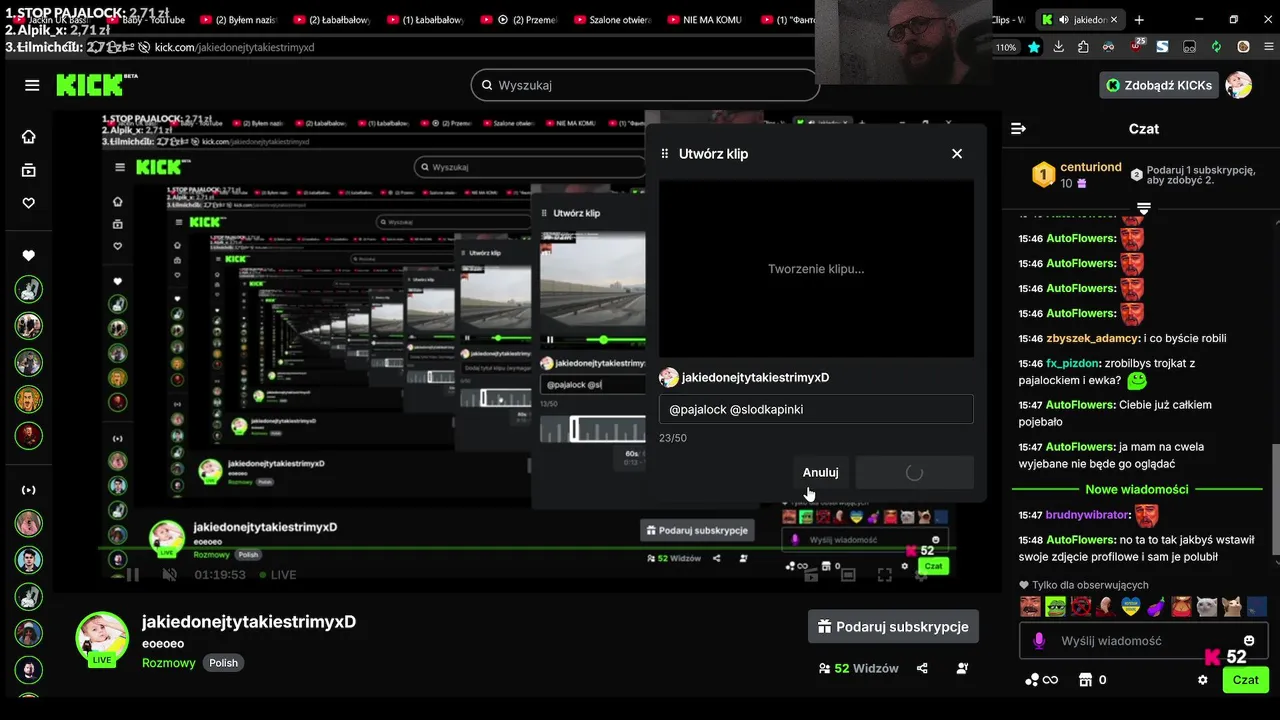Image resolution: width=1280 pixels, height=720 pixels.
Task: Focus the Wyszukaj search box
Action: pyautogui.click(x=645, y=85)
